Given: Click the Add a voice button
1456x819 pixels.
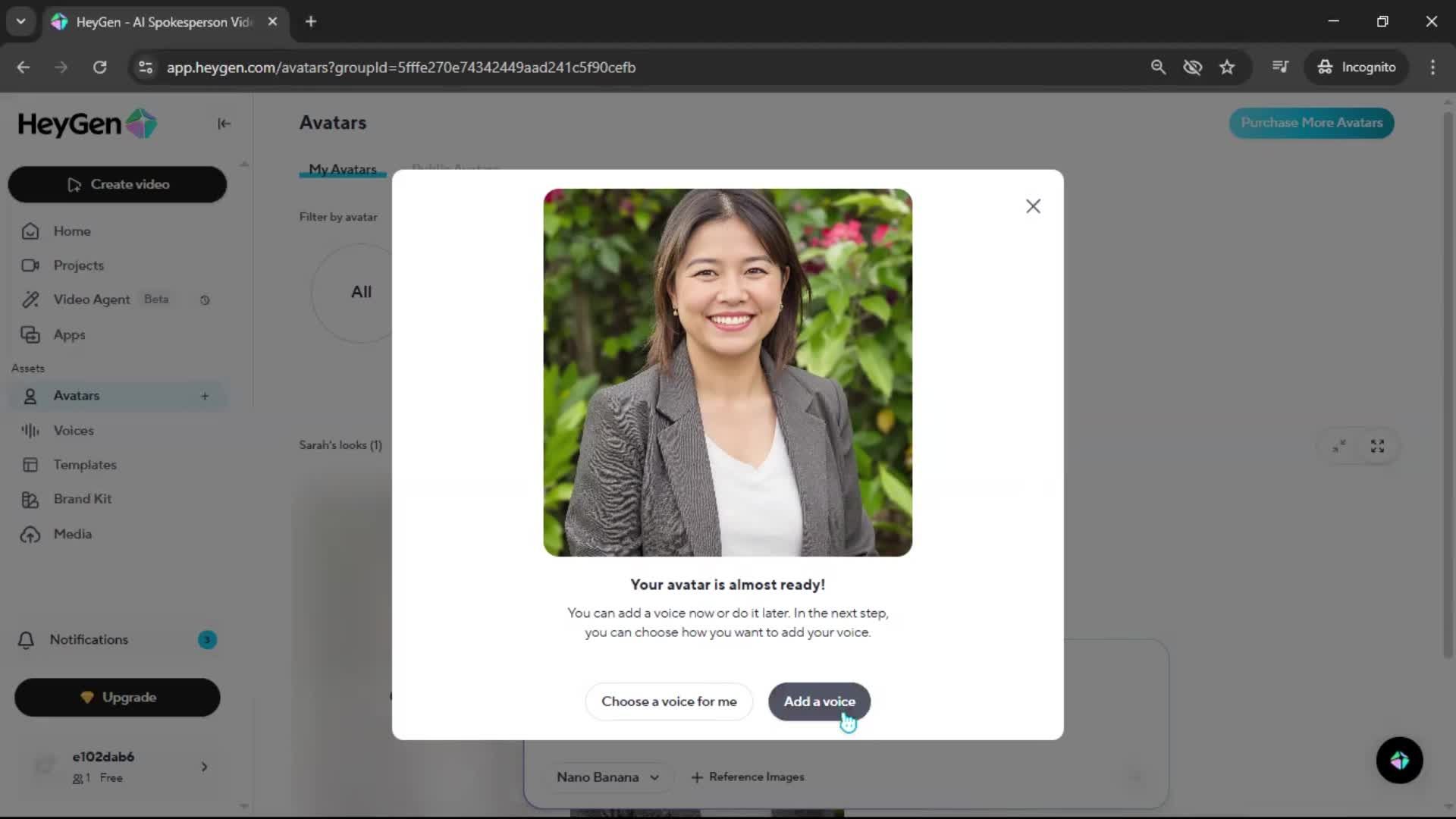Looking at the screenshot, I should pos(819,701).
